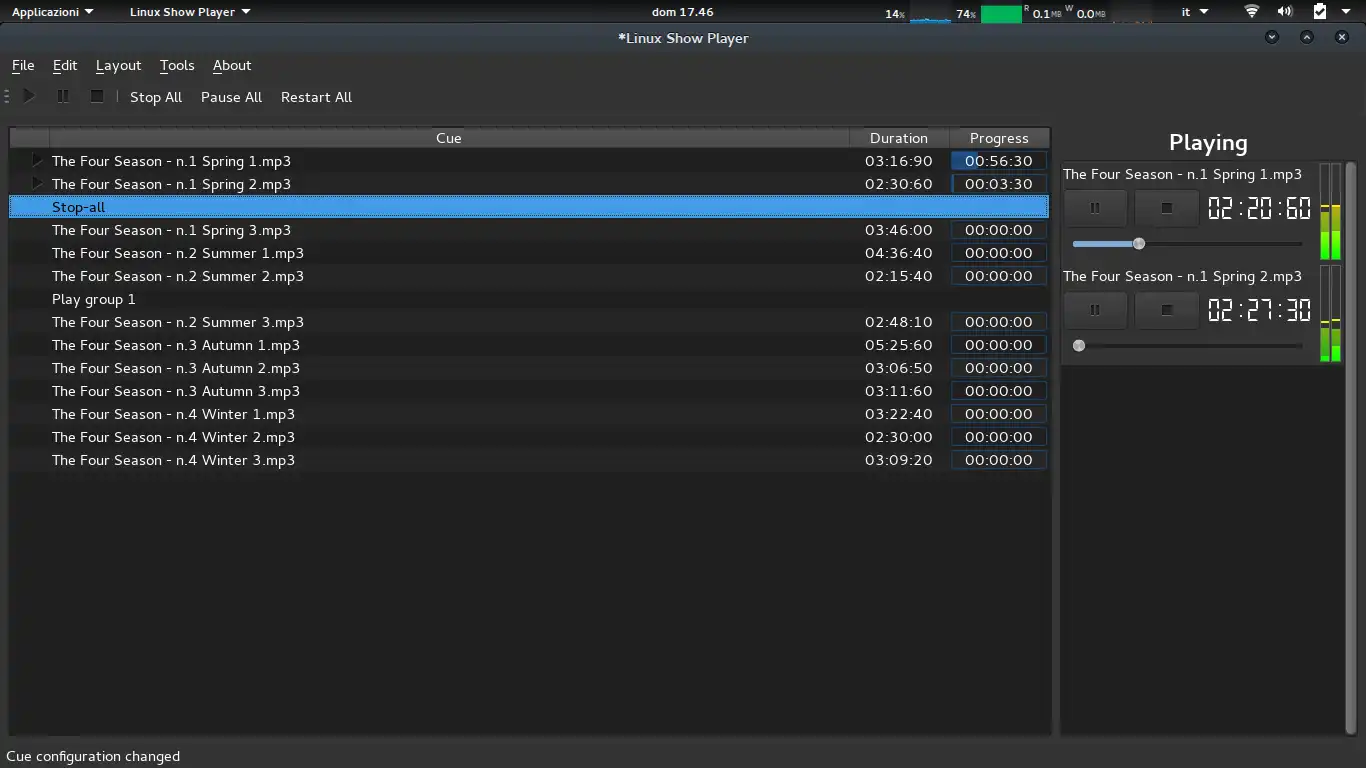The height and width of the screenshot is (768, 1366).
Task: Click 'Cue configuration changed' status message
Action: [x=93, y=756]
